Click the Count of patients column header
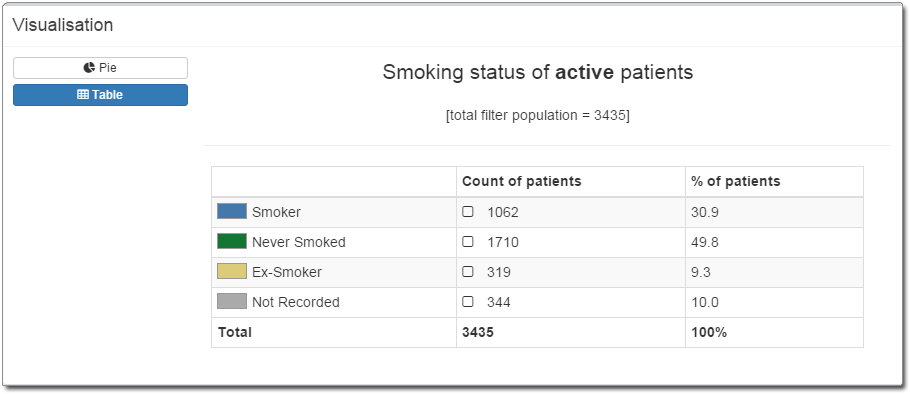 [522, 181]
